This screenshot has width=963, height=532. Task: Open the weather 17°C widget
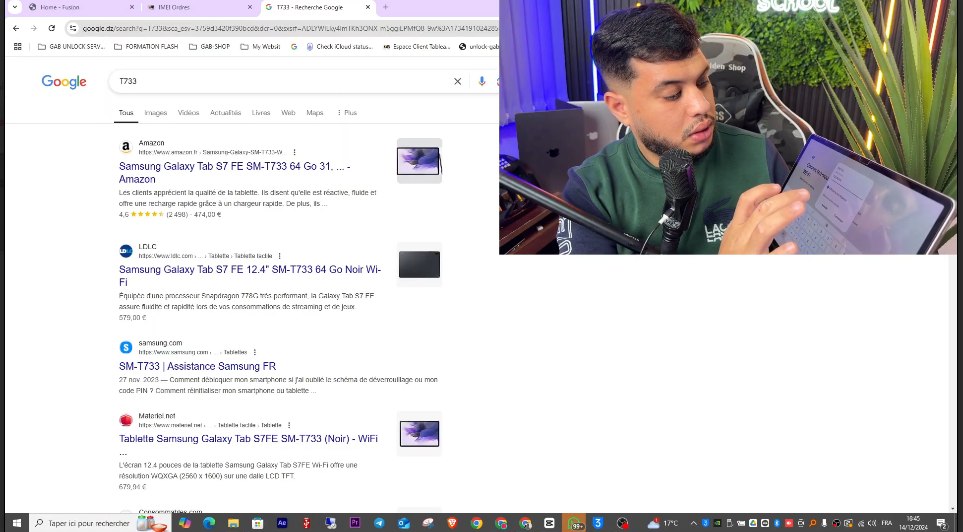(663, 523)
